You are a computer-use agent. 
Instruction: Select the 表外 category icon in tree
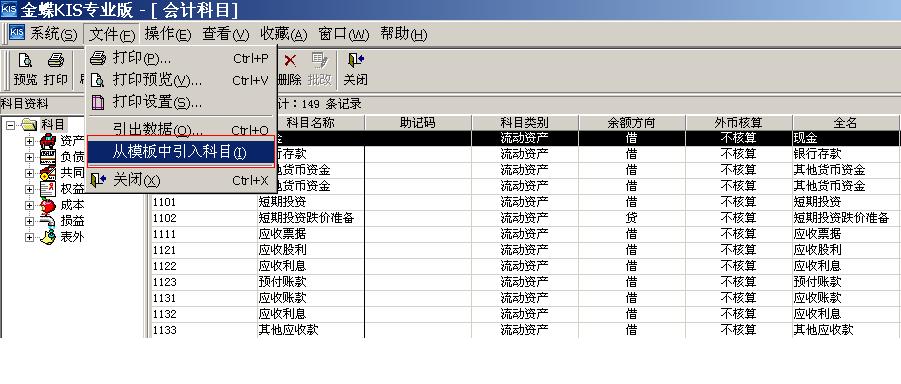48,237
